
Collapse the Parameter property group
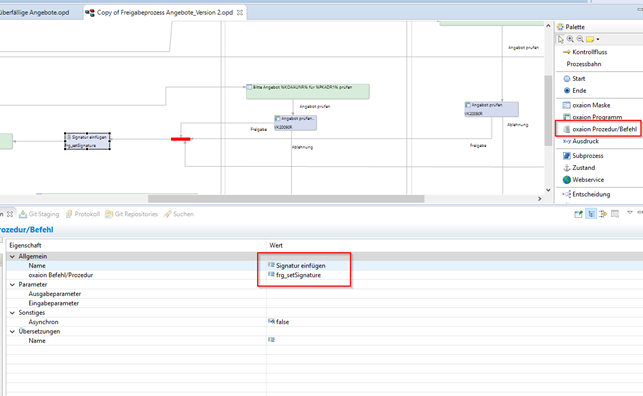(12, 284)
